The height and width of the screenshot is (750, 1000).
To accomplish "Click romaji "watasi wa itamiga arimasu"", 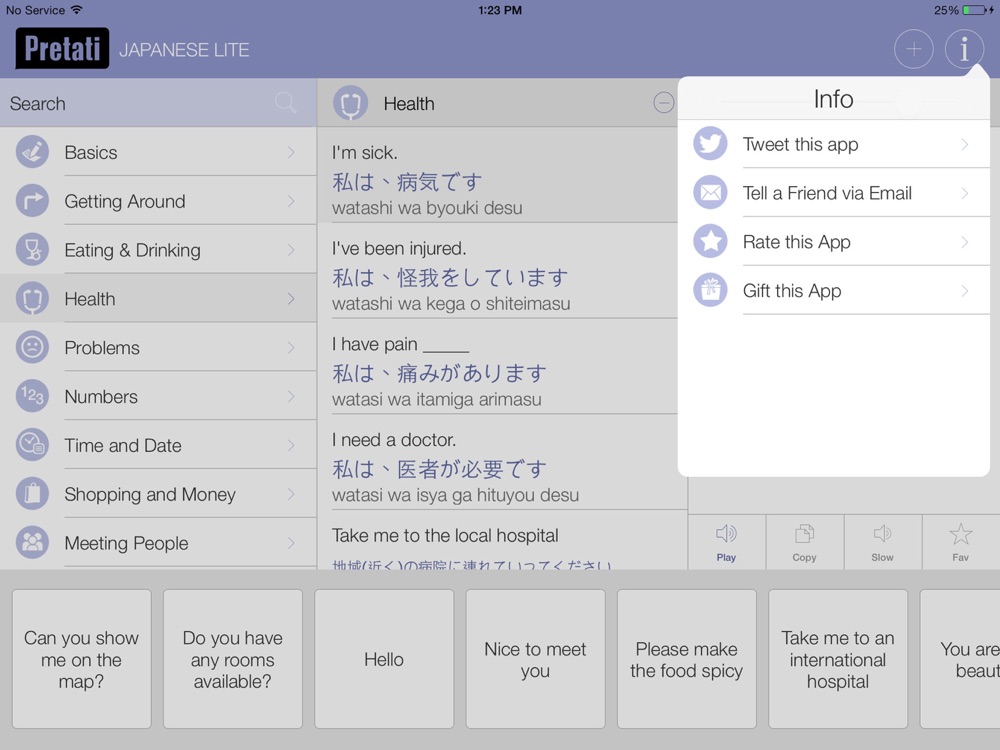I will tap(437, 399).
